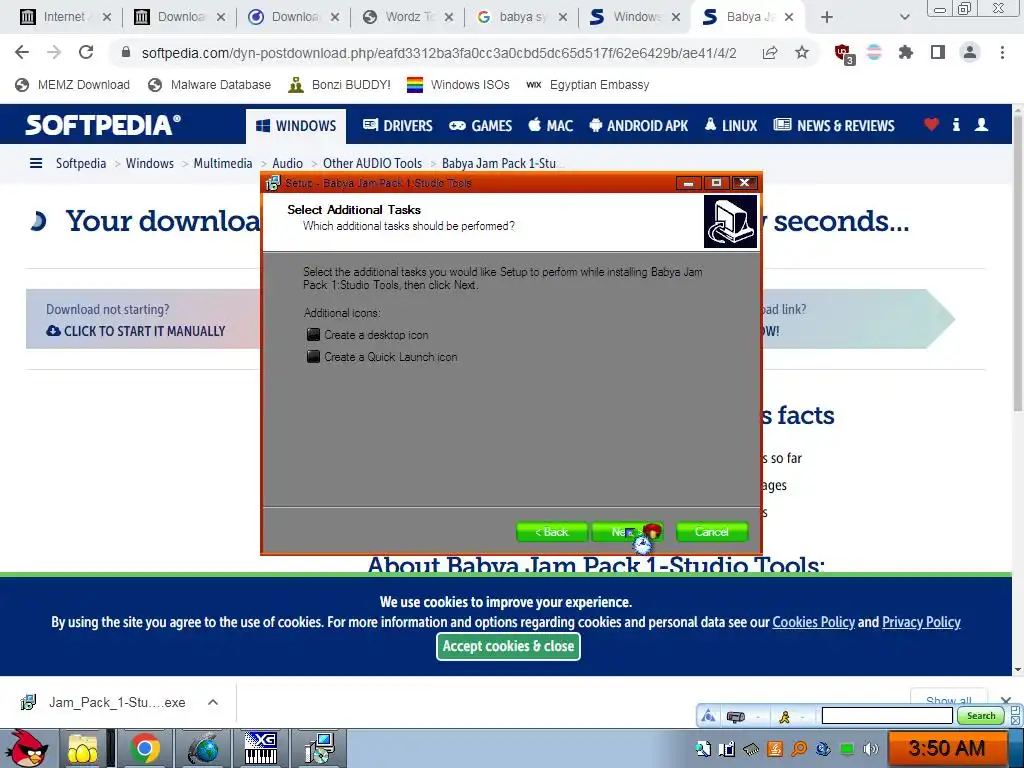The width and height of the screenshot is (1024, 768).
Task: Open the Softpedia Windows tab
Action: pyautogui.click(x=636, y=17)
